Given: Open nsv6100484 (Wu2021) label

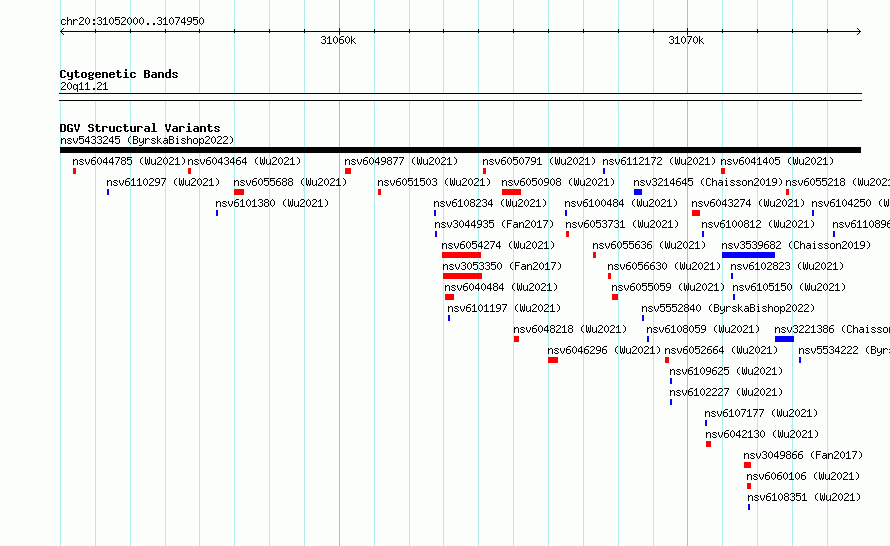Looking at the screenshot, I should pyautogui.click(x=621, y=203).
